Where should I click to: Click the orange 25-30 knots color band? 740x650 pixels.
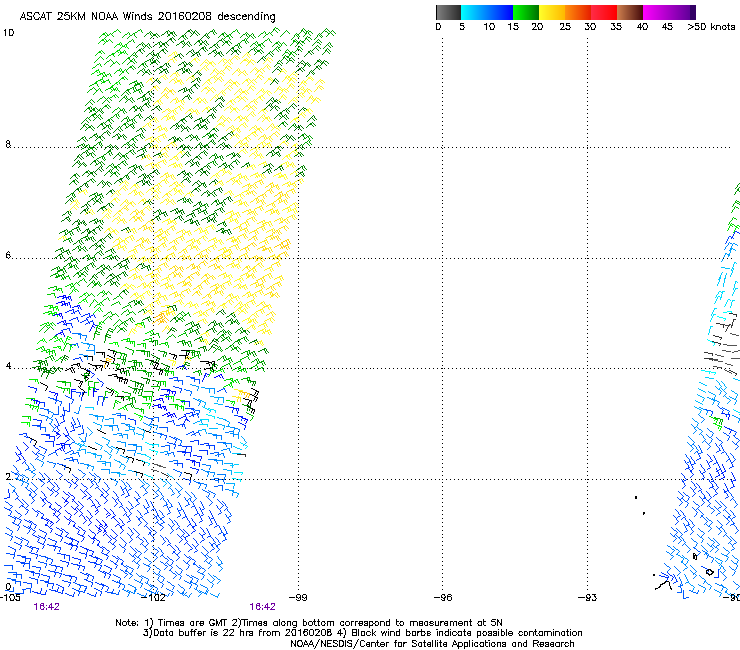pyautogui.click(x=578, y=12)
